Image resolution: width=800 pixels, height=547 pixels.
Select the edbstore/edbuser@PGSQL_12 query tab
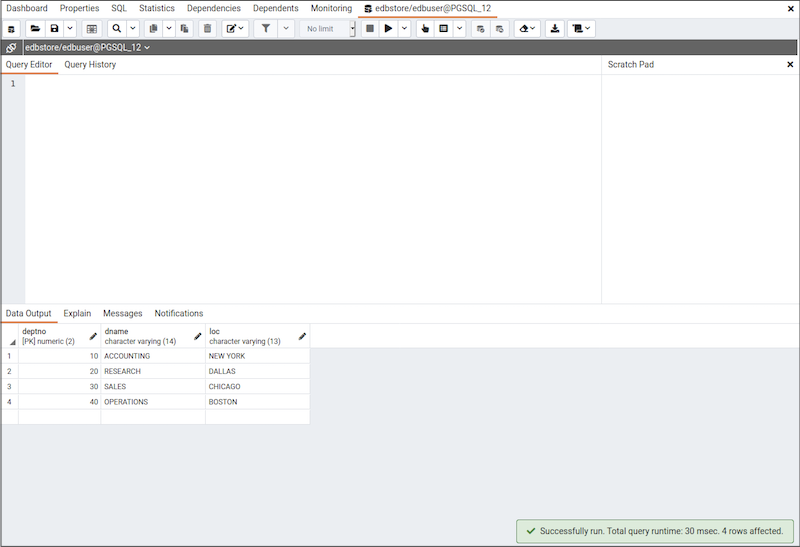click(x=428, y=8)
